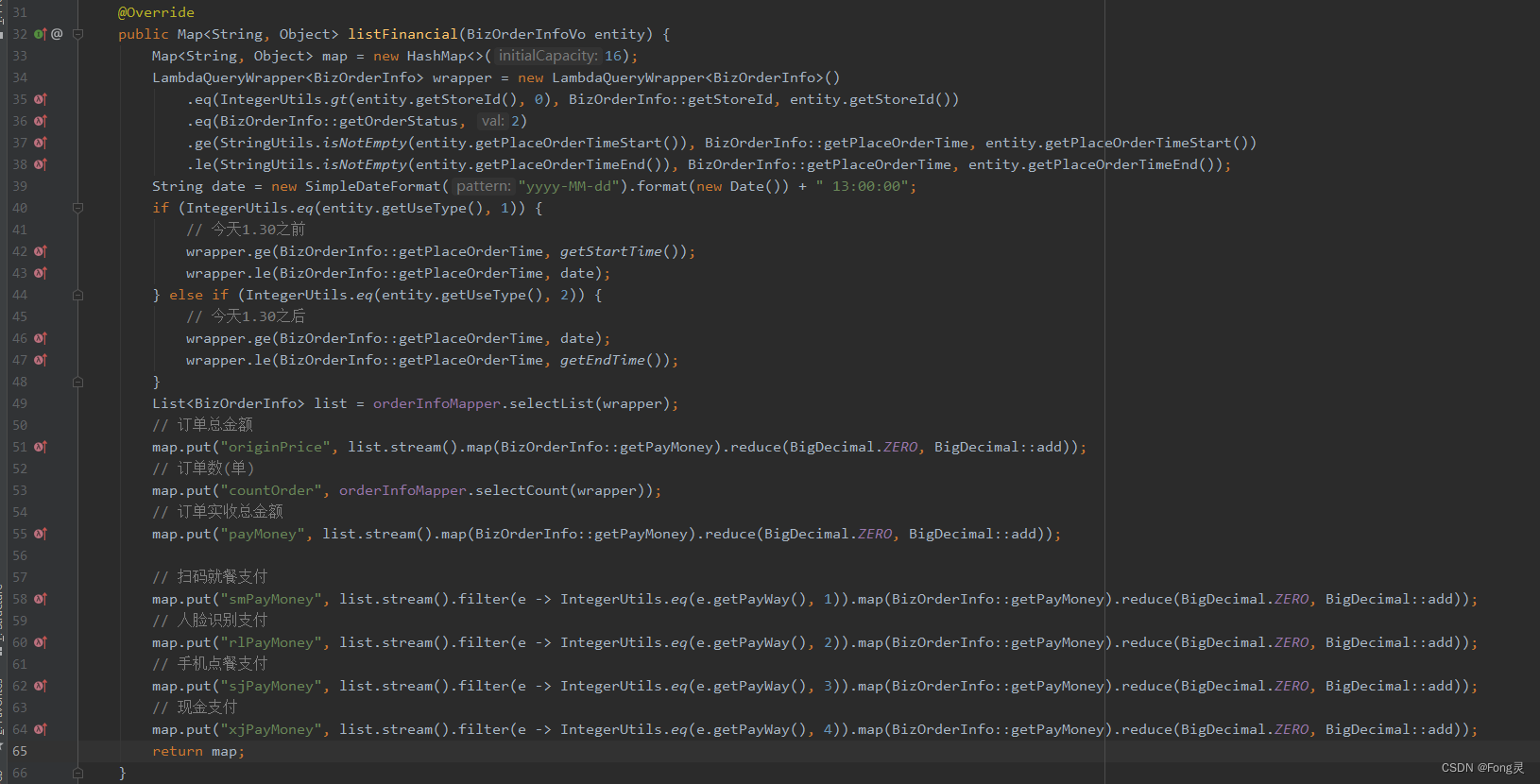This screenshot has height=784, width=1540.
Task: Click the gutter marker icon on line 36
Action: tap(41, 121)
